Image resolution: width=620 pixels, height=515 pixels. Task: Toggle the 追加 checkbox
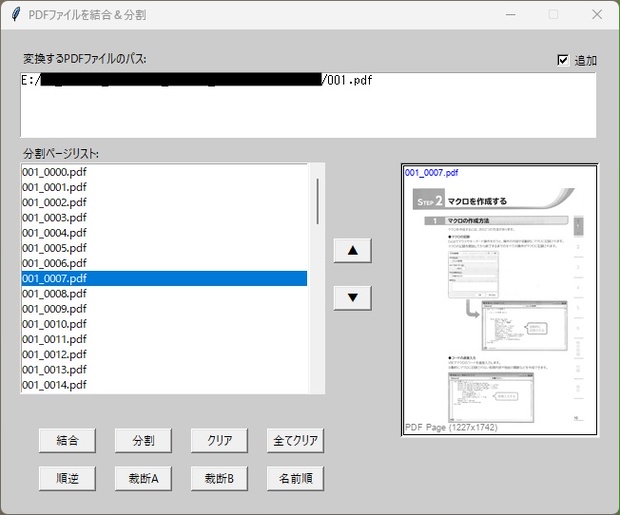pos(563,60)
